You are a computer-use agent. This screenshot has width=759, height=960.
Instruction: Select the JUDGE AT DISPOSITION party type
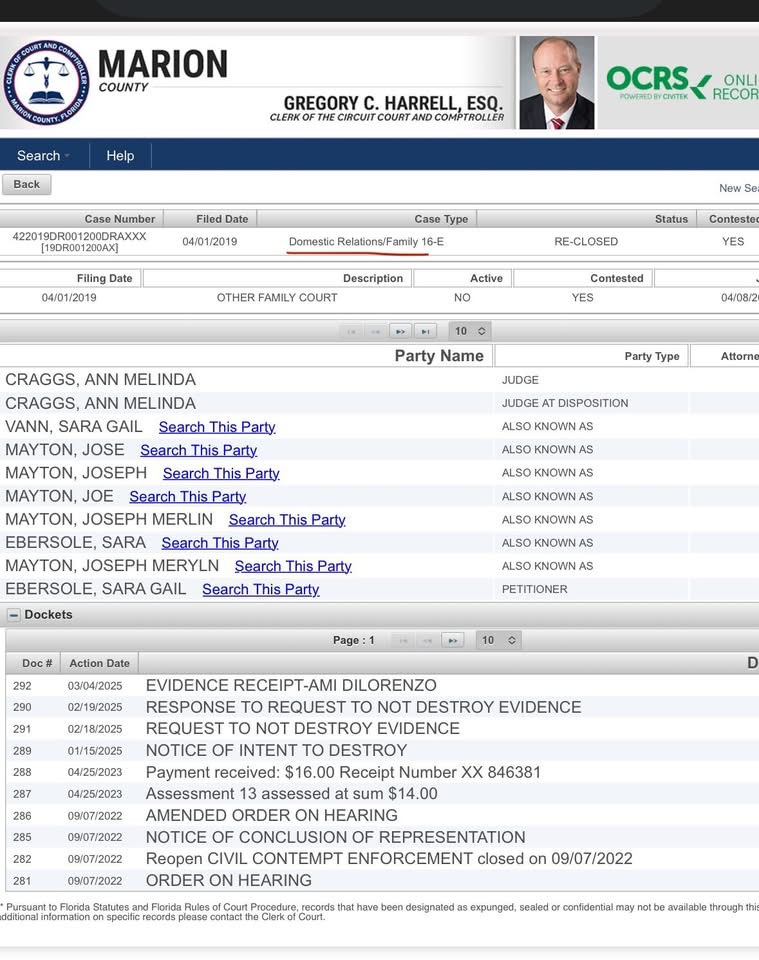pyautogui.click(x=565, y=403)
